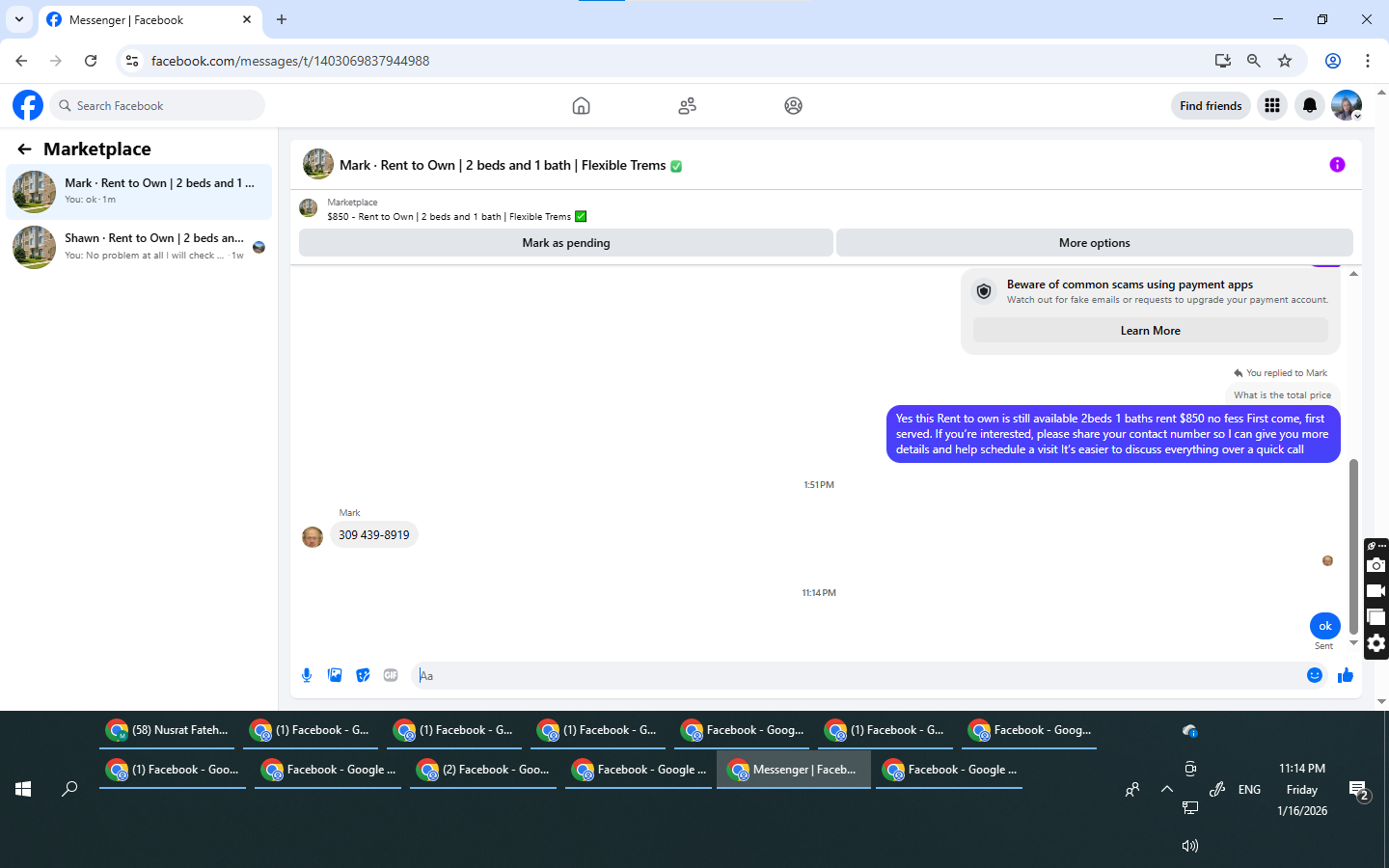The image size is (1389, 868).
Task: Open a new browser tab
Action: [282, 19]
